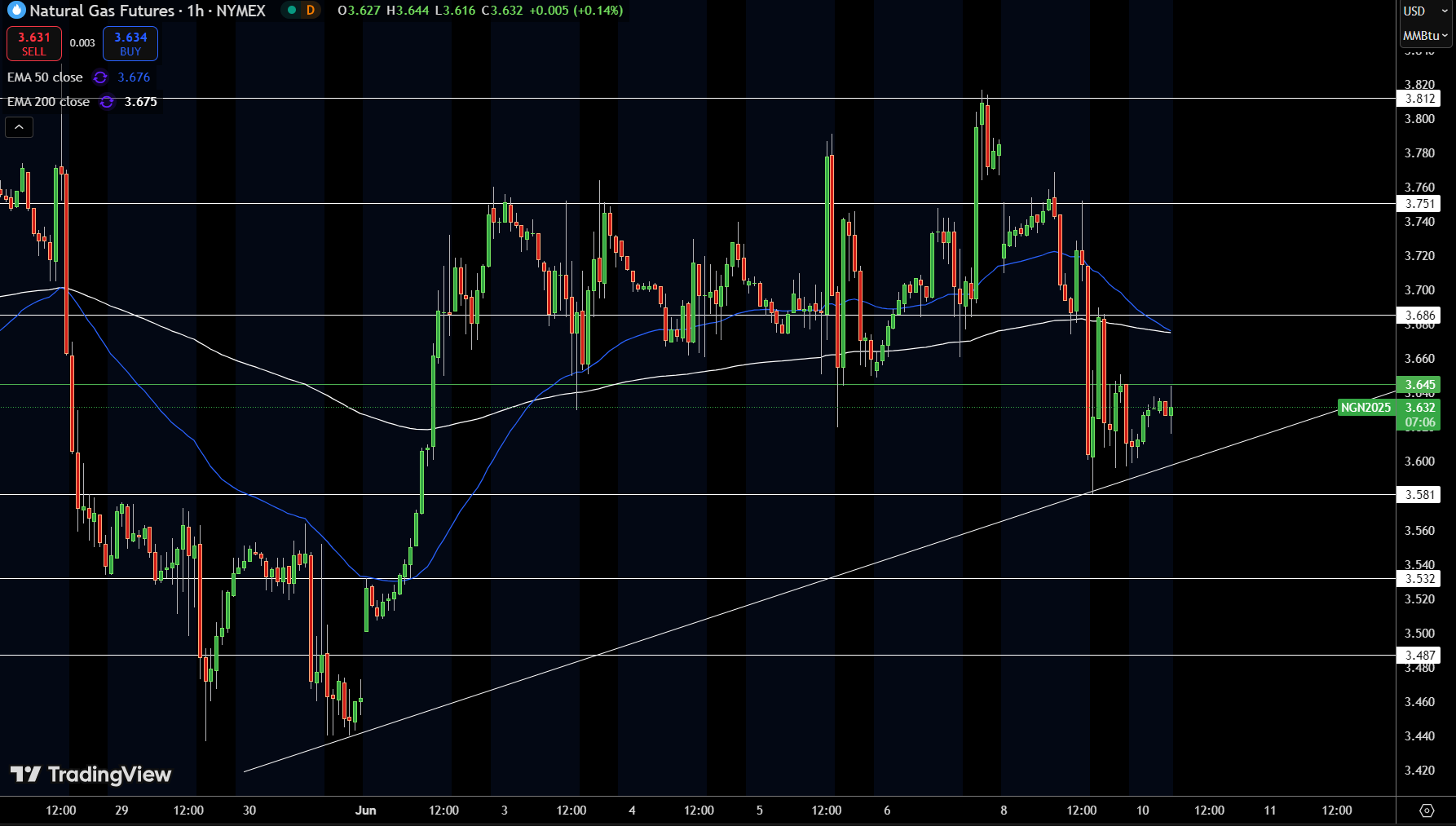1456x826 pixels.
Task: Click the EMA 200 refresh loading icon
Action: (107, 102)
